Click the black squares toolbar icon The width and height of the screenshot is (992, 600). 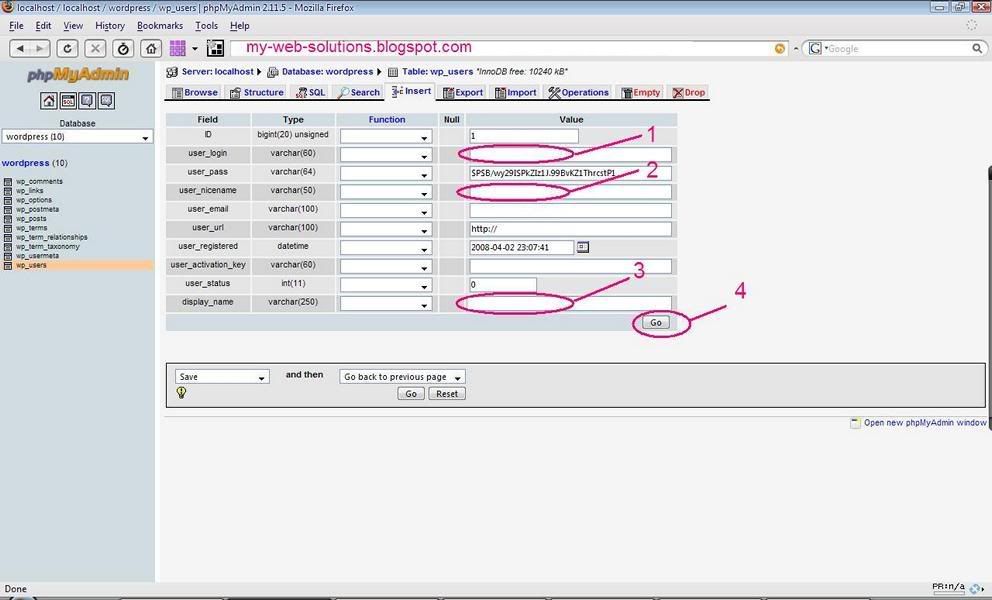[216, 49]
